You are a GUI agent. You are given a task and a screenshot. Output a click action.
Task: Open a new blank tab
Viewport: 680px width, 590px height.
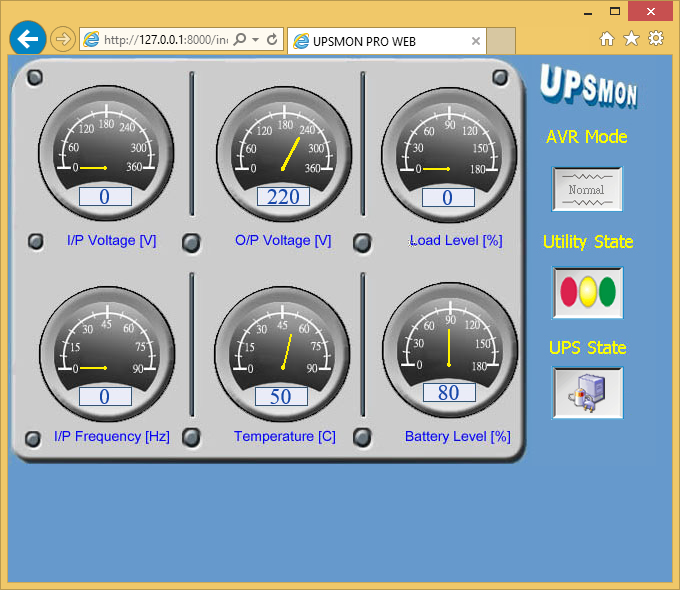500,41
